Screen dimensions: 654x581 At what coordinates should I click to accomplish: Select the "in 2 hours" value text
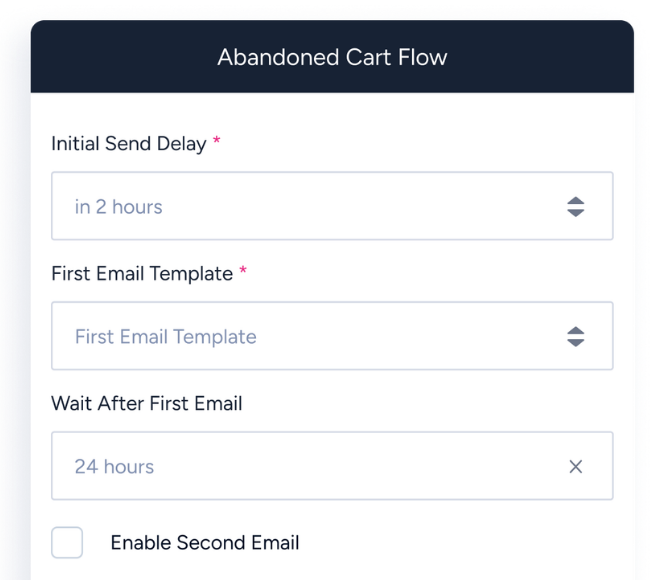click(118, 207)
